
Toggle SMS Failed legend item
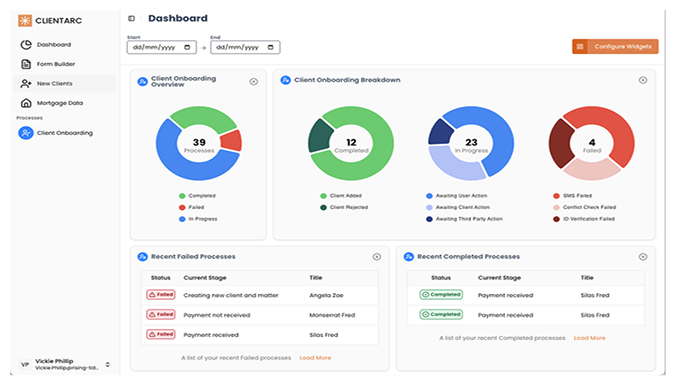tap(573, 196)
